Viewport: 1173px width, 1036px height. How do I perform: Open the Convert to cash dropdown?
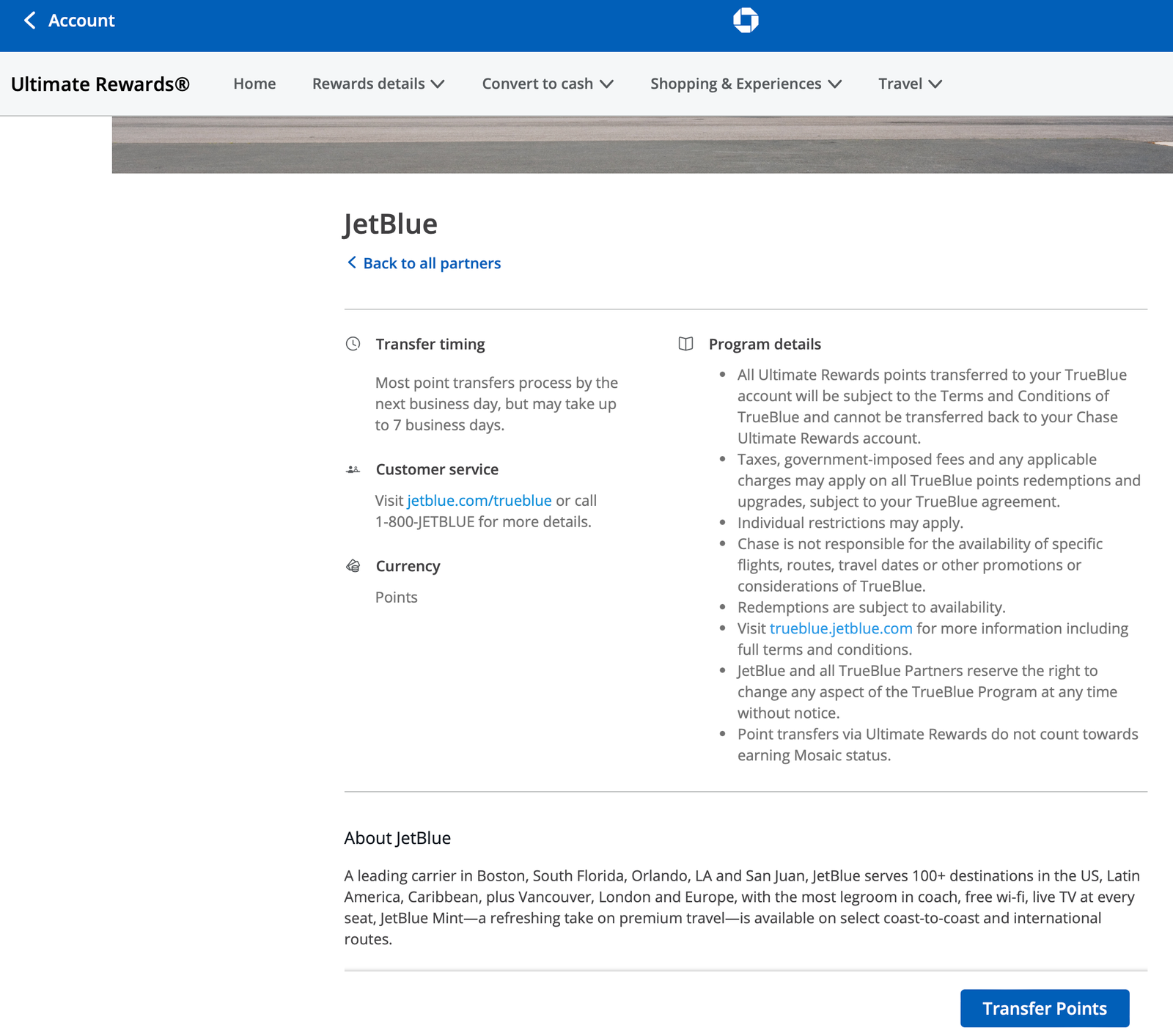coord(547,84)
